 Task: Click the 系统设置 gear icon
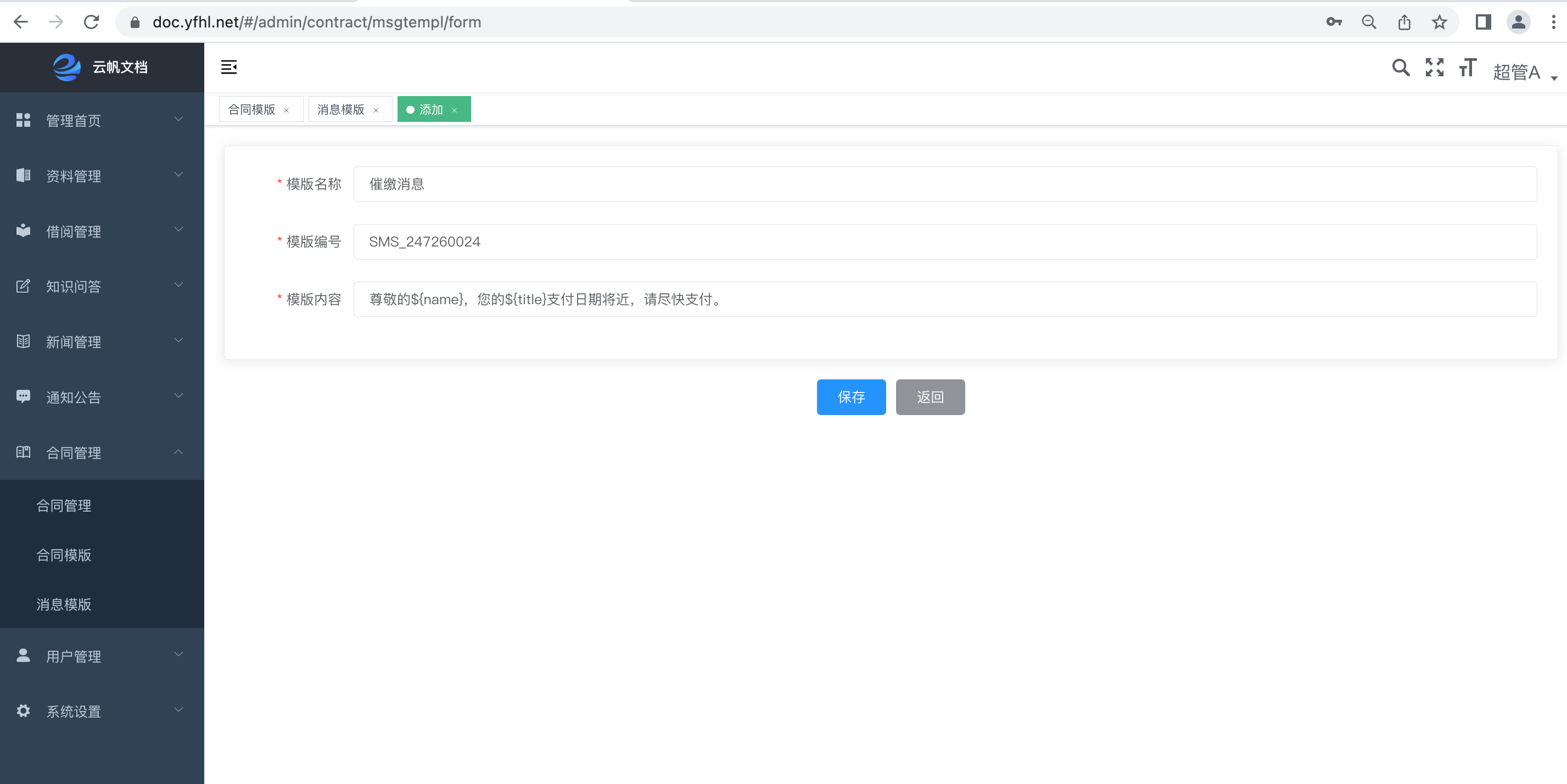[x=23, y=711]
